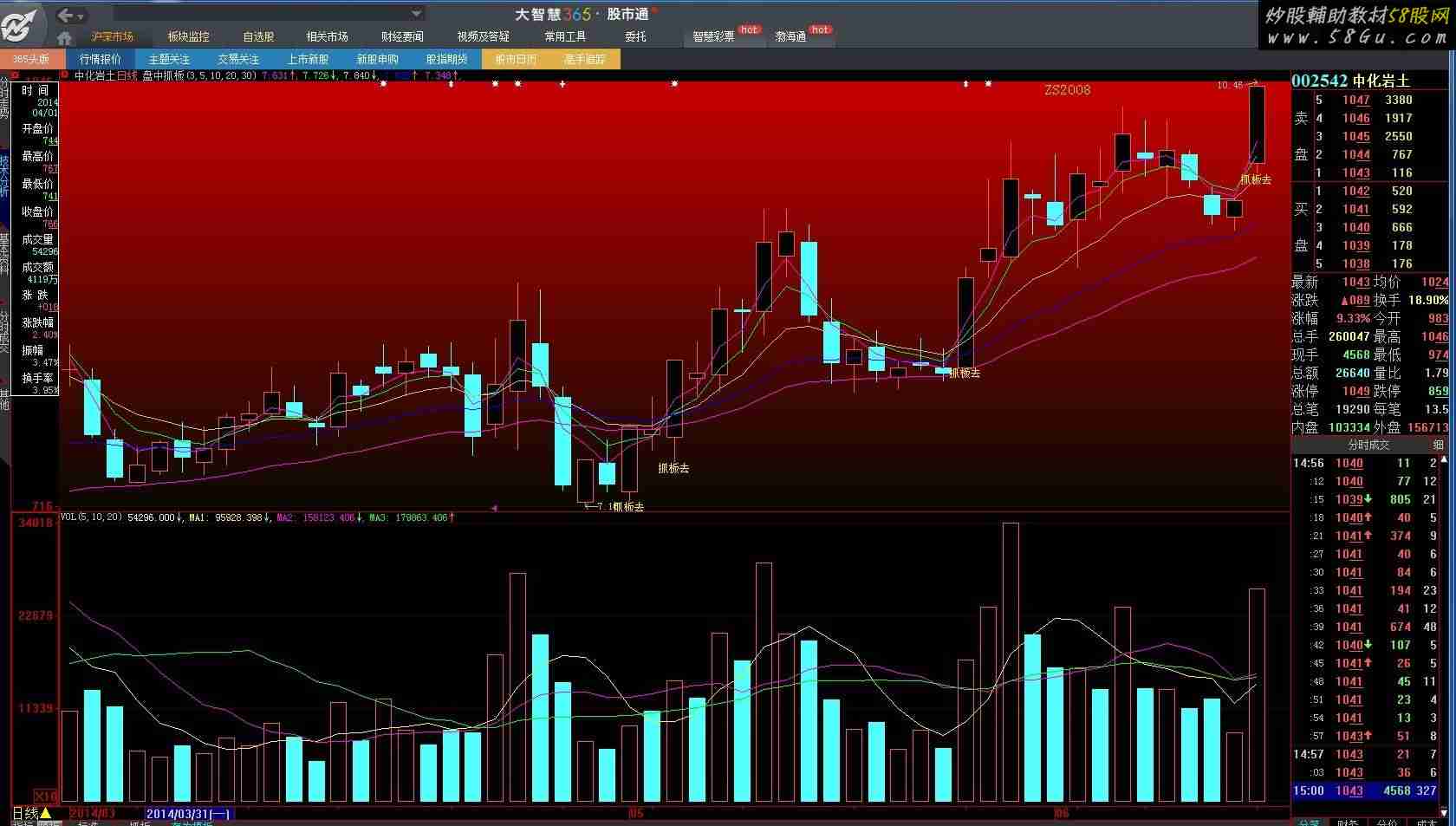Screen dimensions: 1456x826
Task: Click into the stock search input field
Action: point(261,14)
